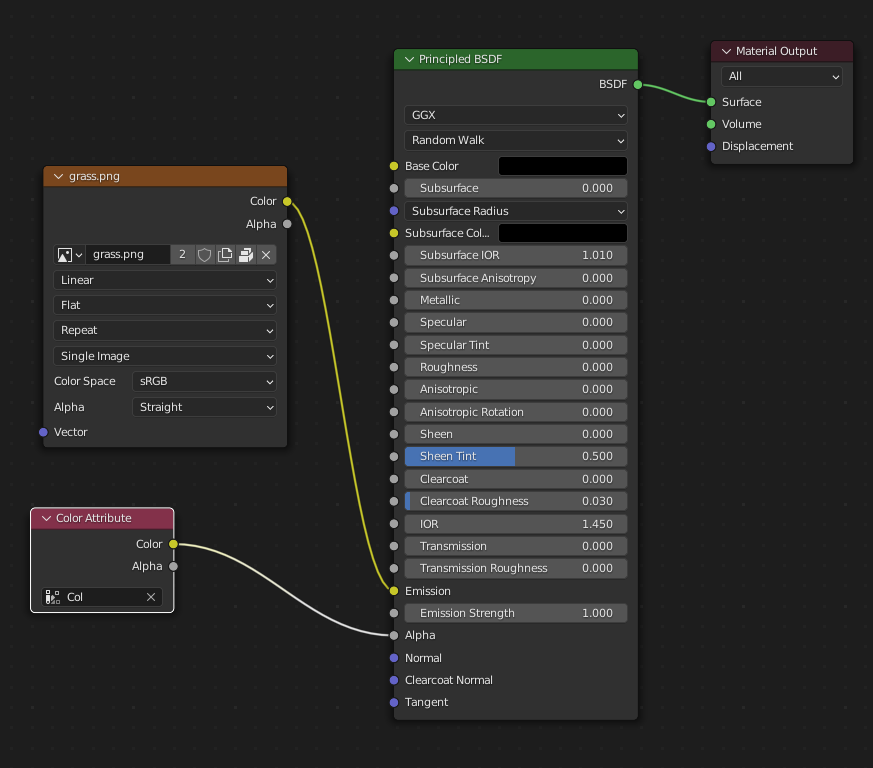Click the Emission input socket on Principled BSDF
Viewport: 873px width, 768px height.
click(x=394, y=591)
